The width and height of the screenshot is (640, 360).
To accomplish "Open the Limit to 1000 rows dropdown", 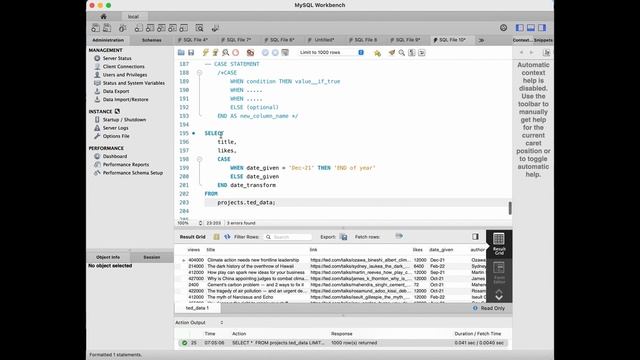I will [x=331, y=53].
